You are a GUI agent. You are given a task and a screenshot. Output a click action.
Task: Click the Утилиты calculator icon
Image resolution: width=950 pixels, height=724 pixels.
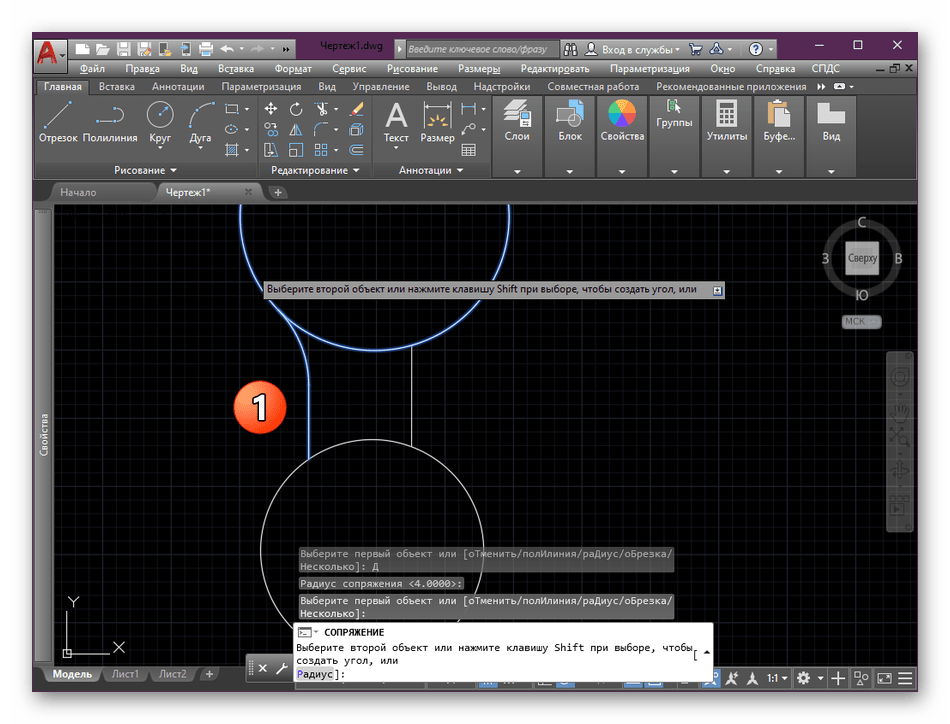726,121
